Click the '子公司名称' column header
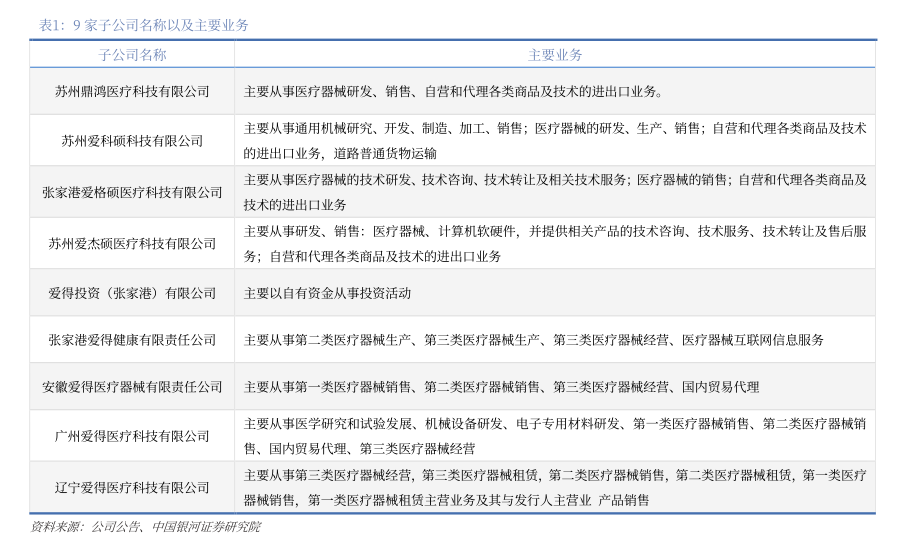 click(132, 55)
